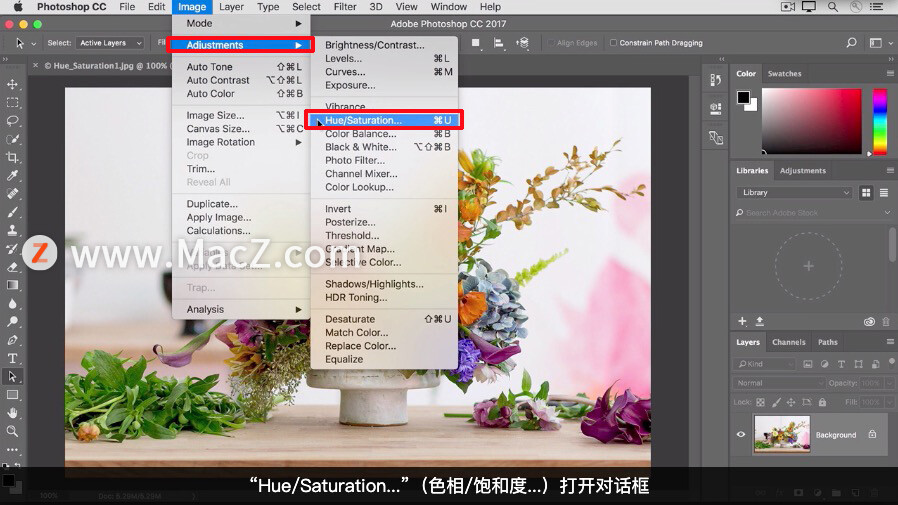
Task: Choose Image Size menu entry
Action: pyautogui.click(x=241, y=115)
